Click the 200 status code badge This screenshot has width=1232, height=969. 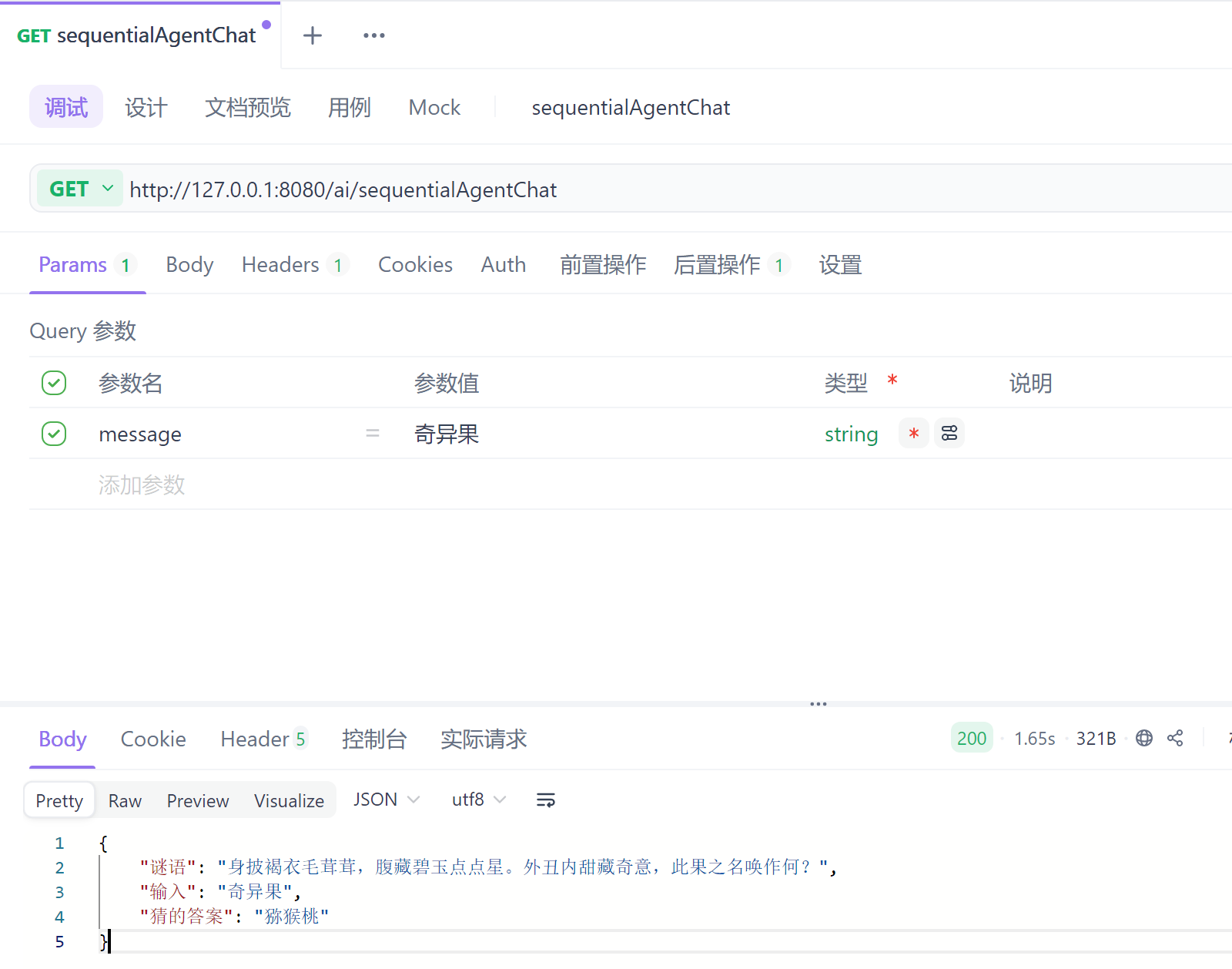coord(972,738)
